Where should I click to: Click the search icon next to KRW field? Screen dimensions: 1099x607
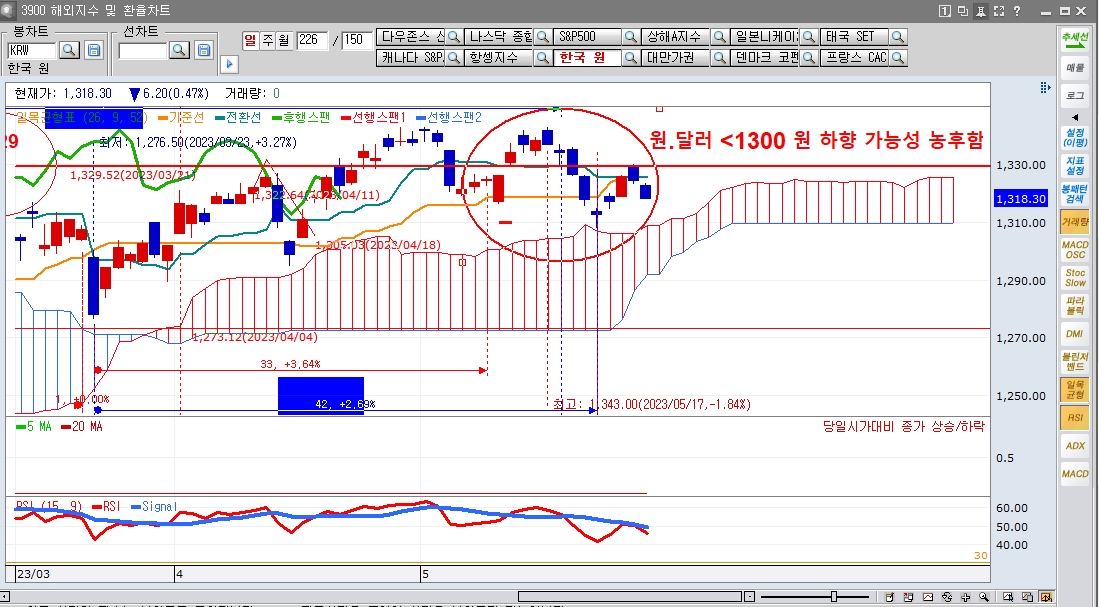coord(70,50)
